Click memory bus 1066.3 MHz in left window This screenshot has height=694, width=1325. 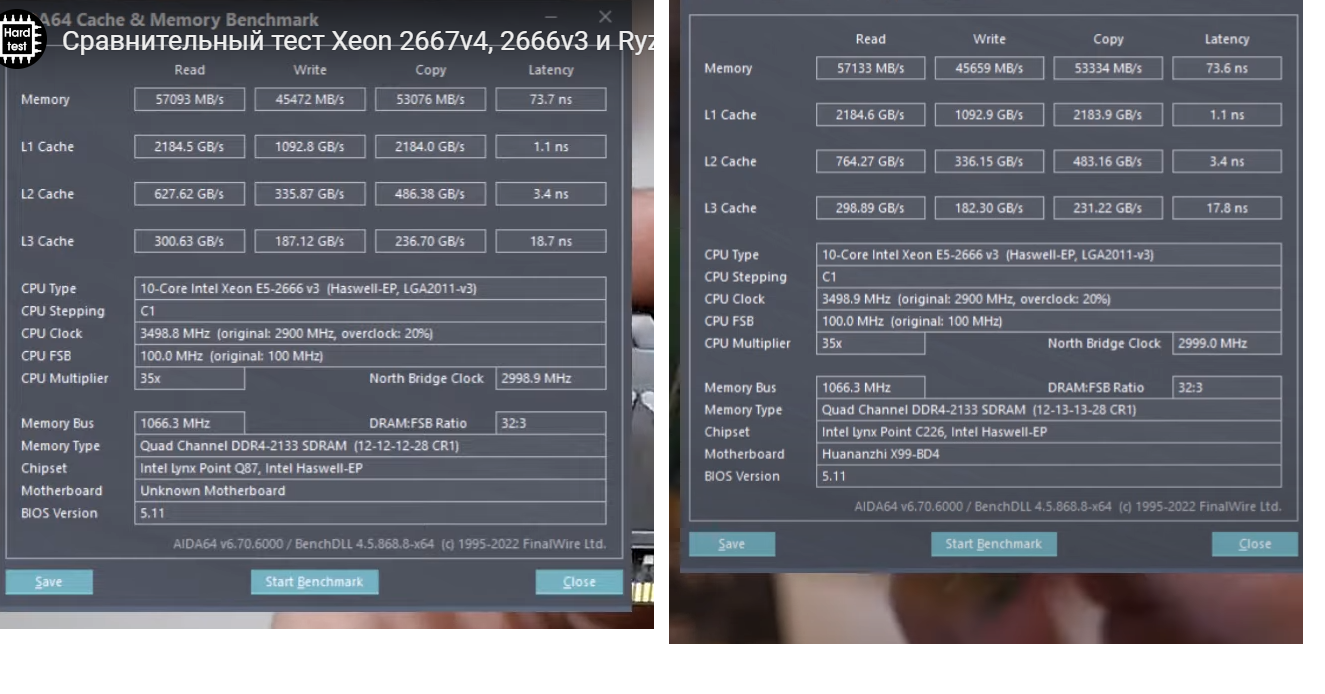coord(190,423)
